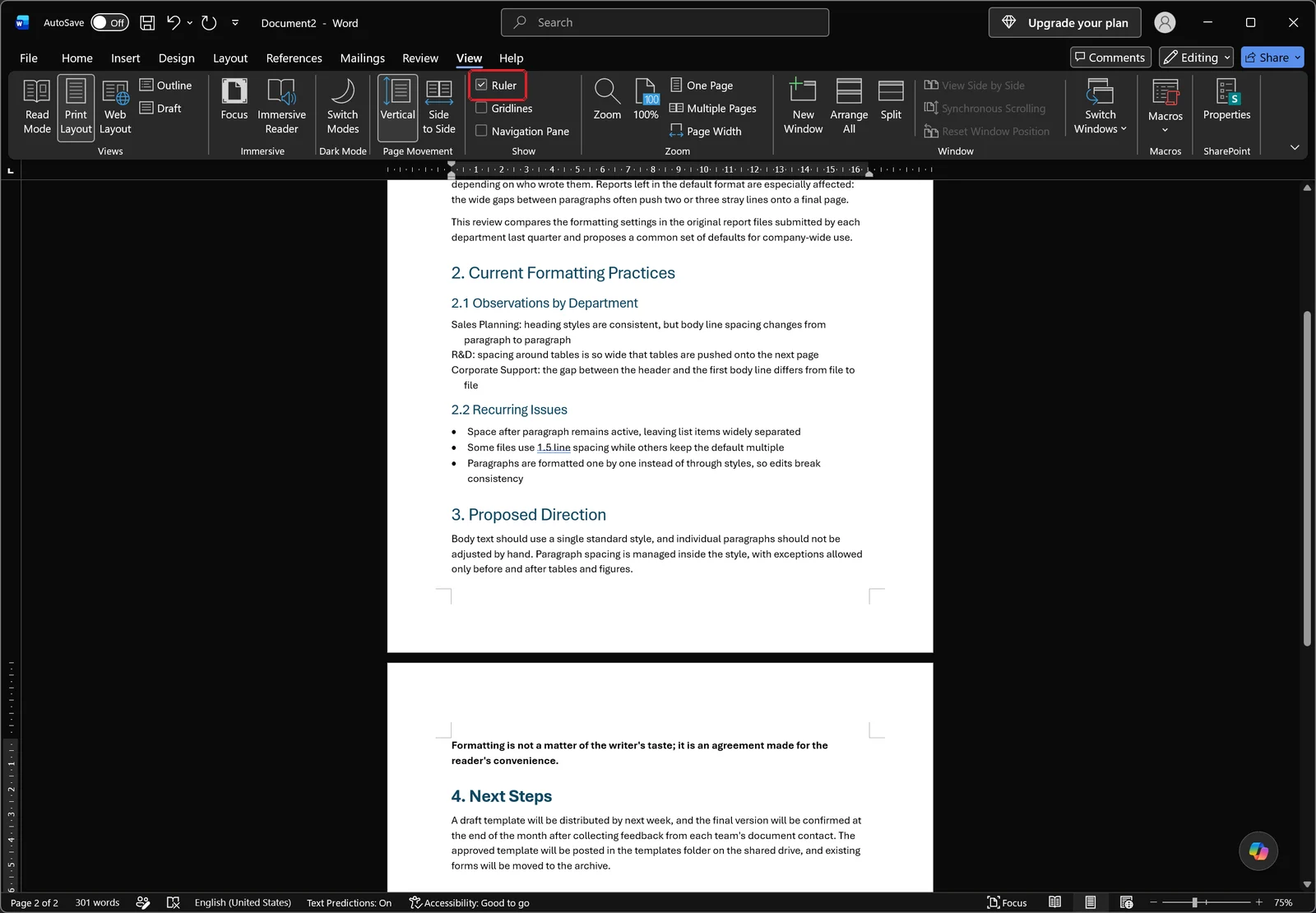Open the File tab
Viewport: 1316px width, 913px height.
coord(29,58)
